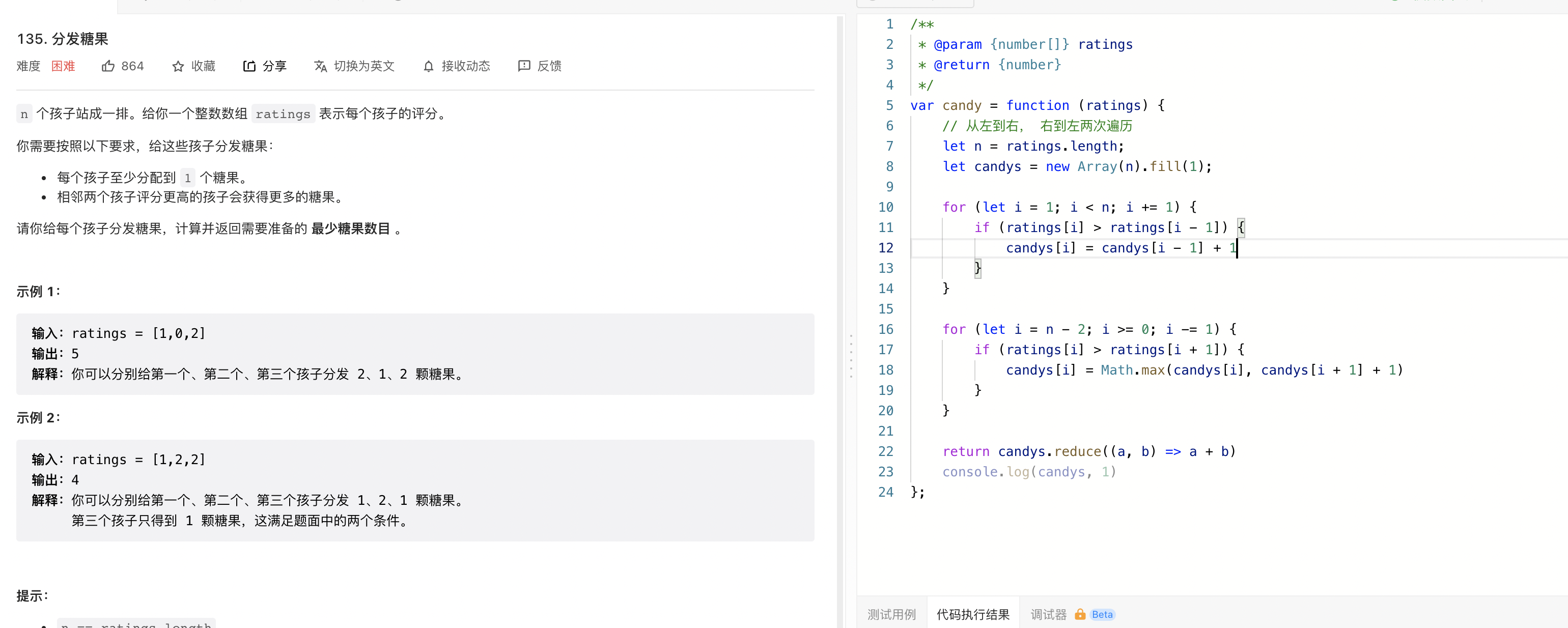Click the star icon beside 收藏
Viewport: 1568px width, 628px height.
click(178, 66)
